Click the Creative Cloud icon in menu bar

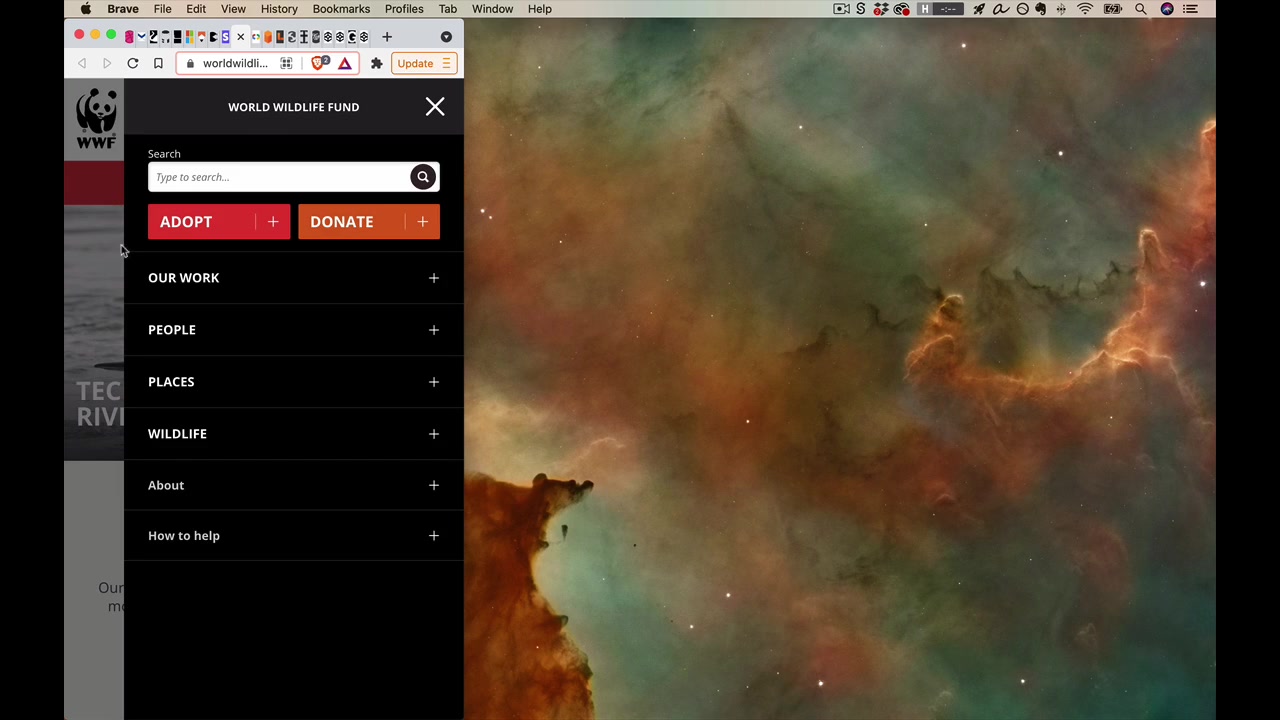click(x=901, y=9)
